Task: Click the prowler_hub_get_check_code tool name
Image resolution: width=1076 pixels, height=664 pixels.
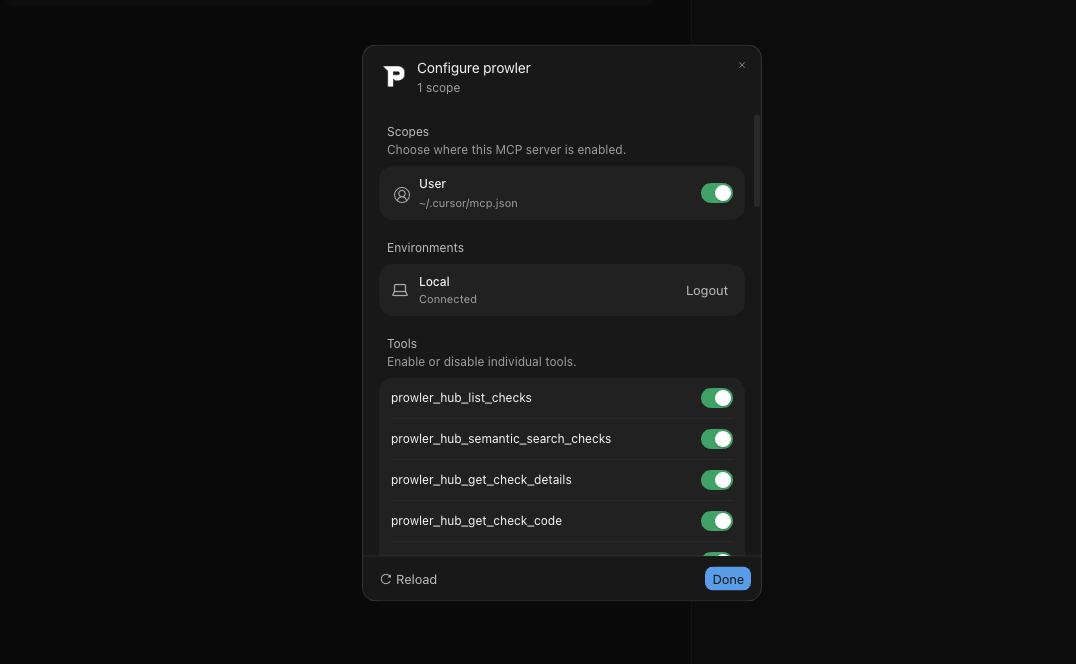Action: (x=476, y=521)
